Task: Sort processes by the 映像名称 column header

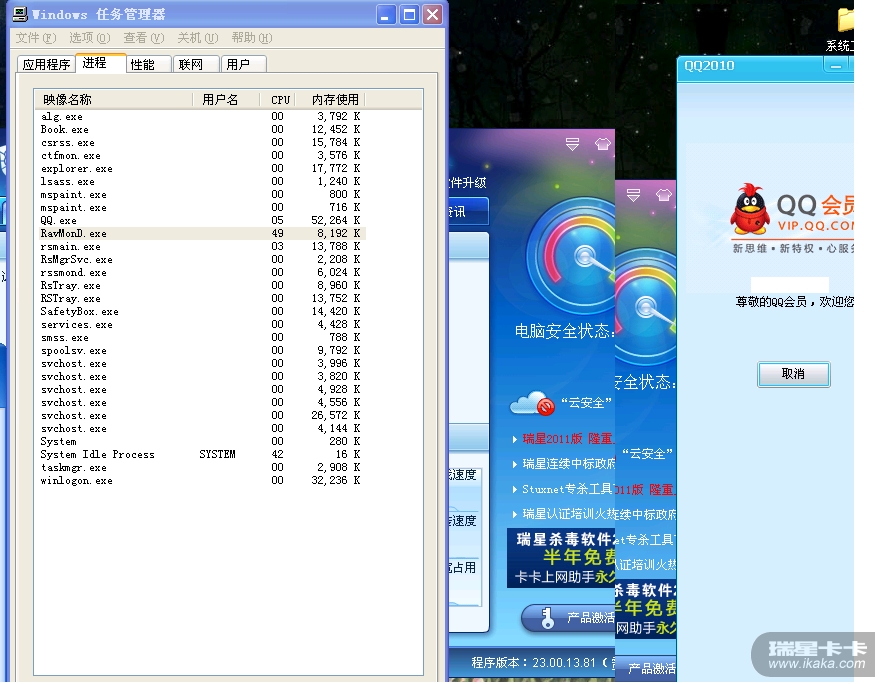Action: [113, 100]
